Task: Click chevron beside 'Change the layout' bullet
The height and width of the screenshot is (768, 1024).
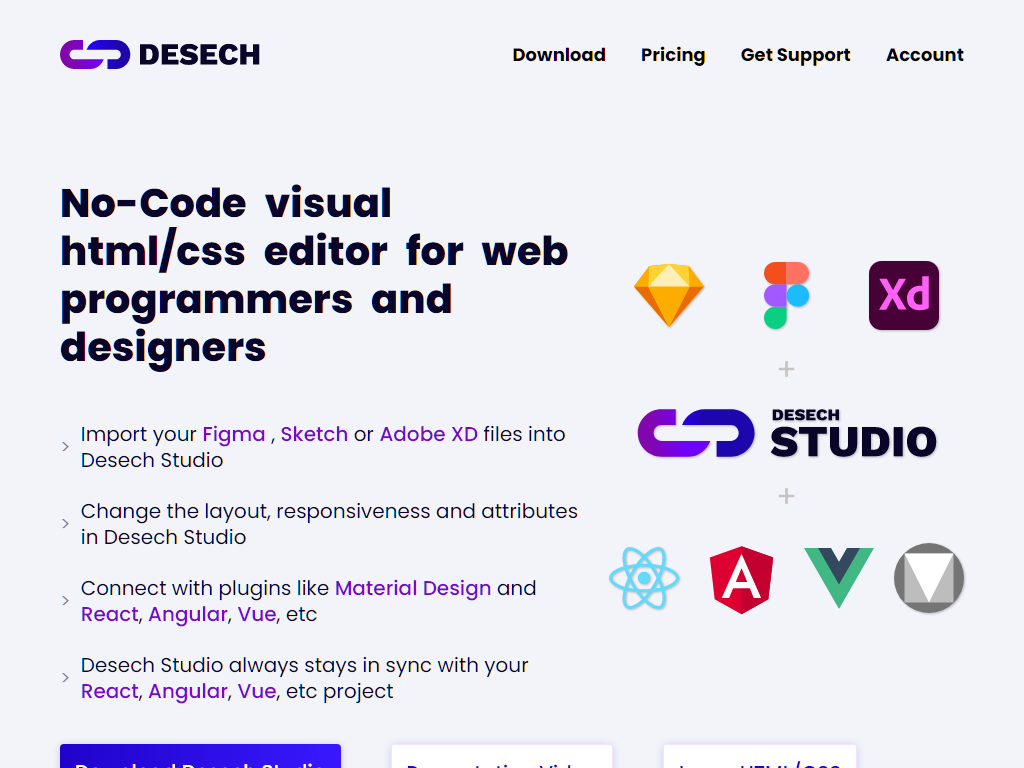Action: tap(65, 524)
